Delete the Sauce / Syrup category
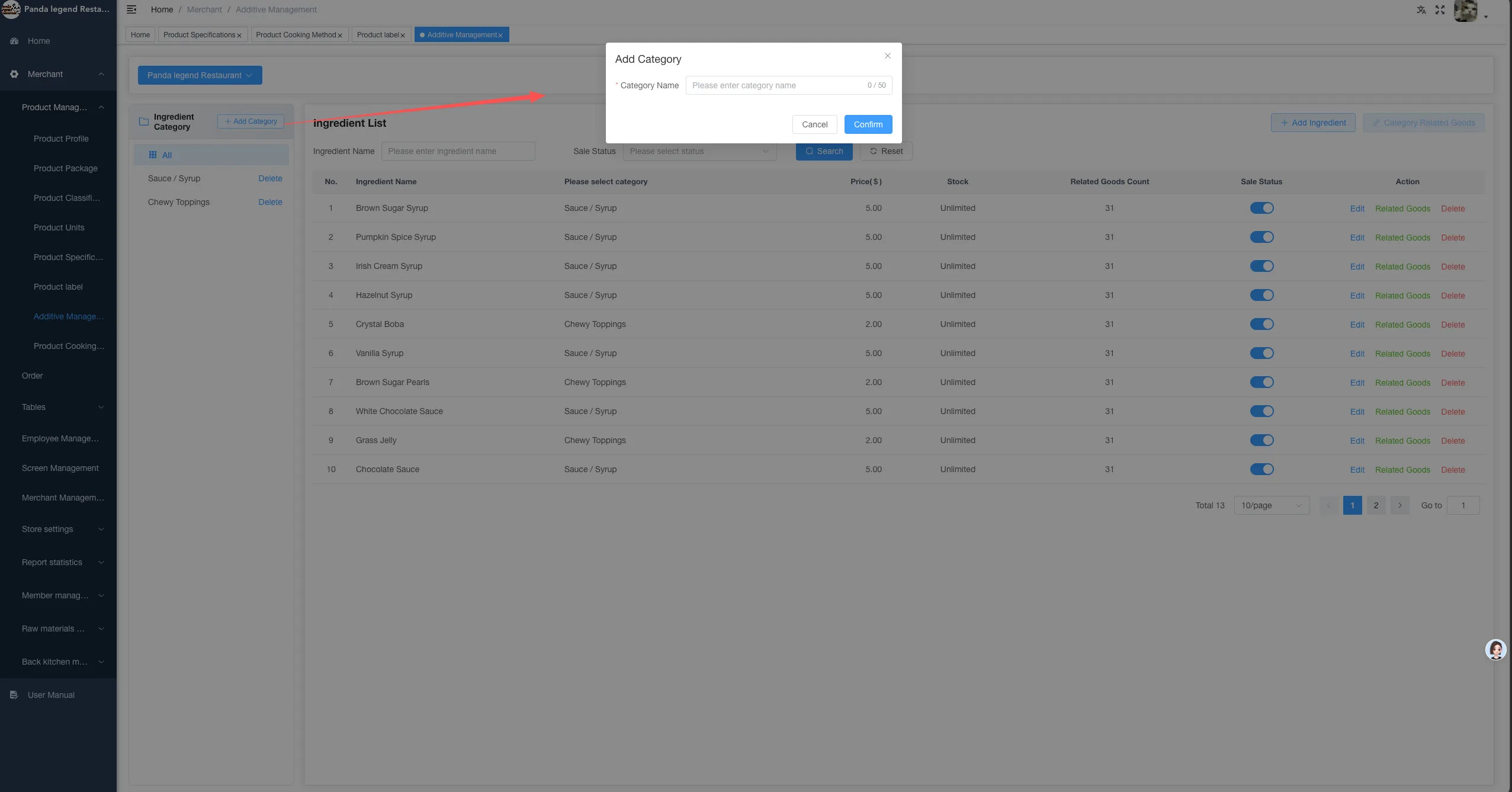Viewport: 1512px width, 792px height. click(x=270, y=178)
